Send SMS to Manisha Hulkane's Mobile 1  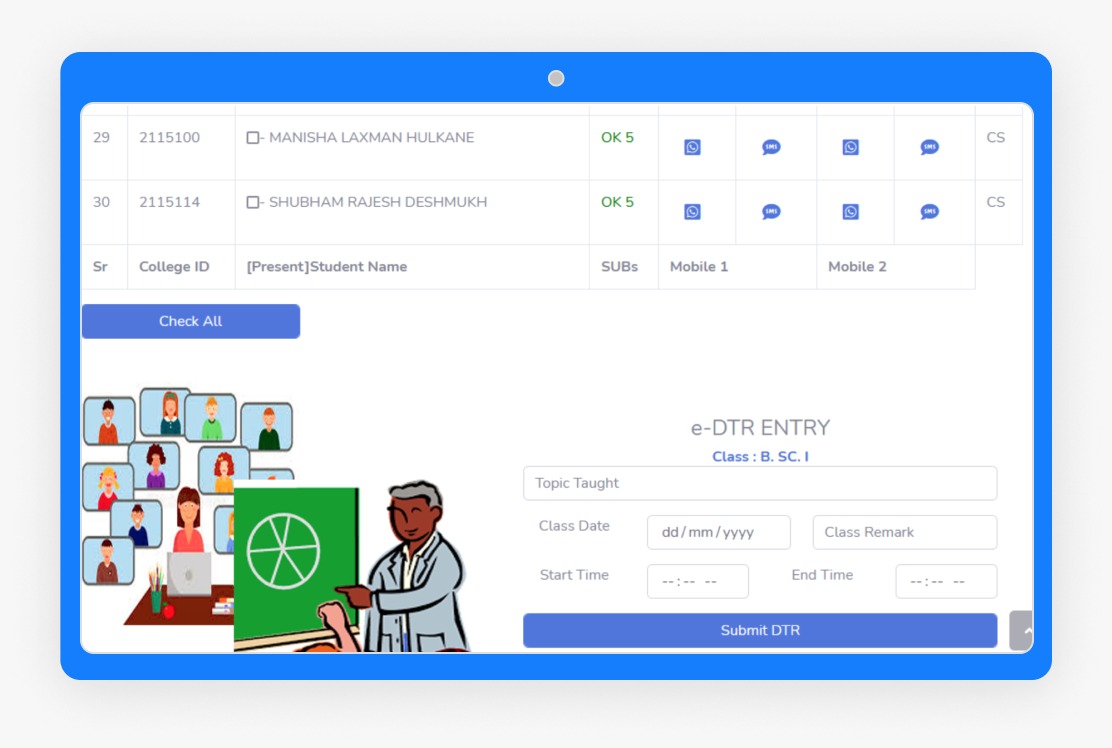(771, 147)
